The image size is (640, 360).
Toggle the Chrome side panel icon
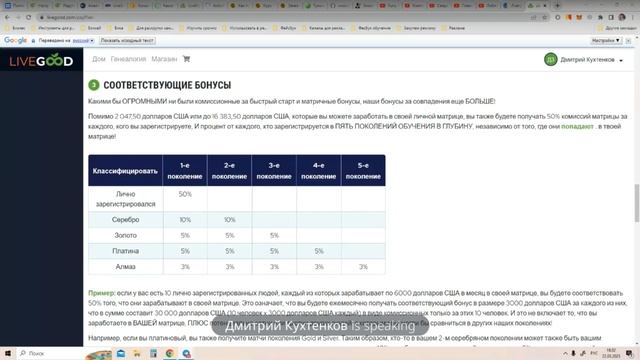pos(611,18)
